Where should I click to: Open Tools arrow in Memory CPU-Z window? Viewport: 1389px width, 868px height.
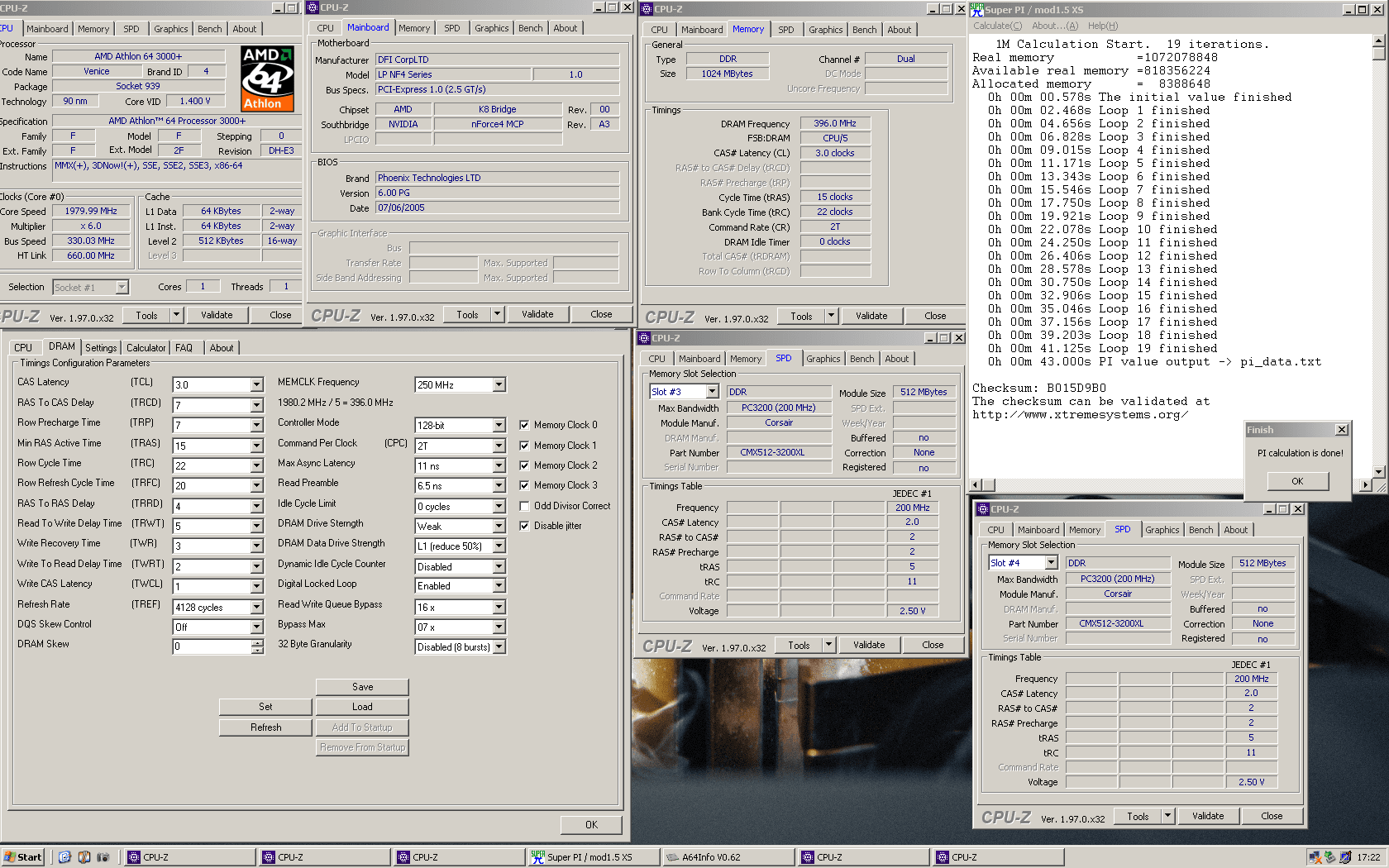(832, 316)
